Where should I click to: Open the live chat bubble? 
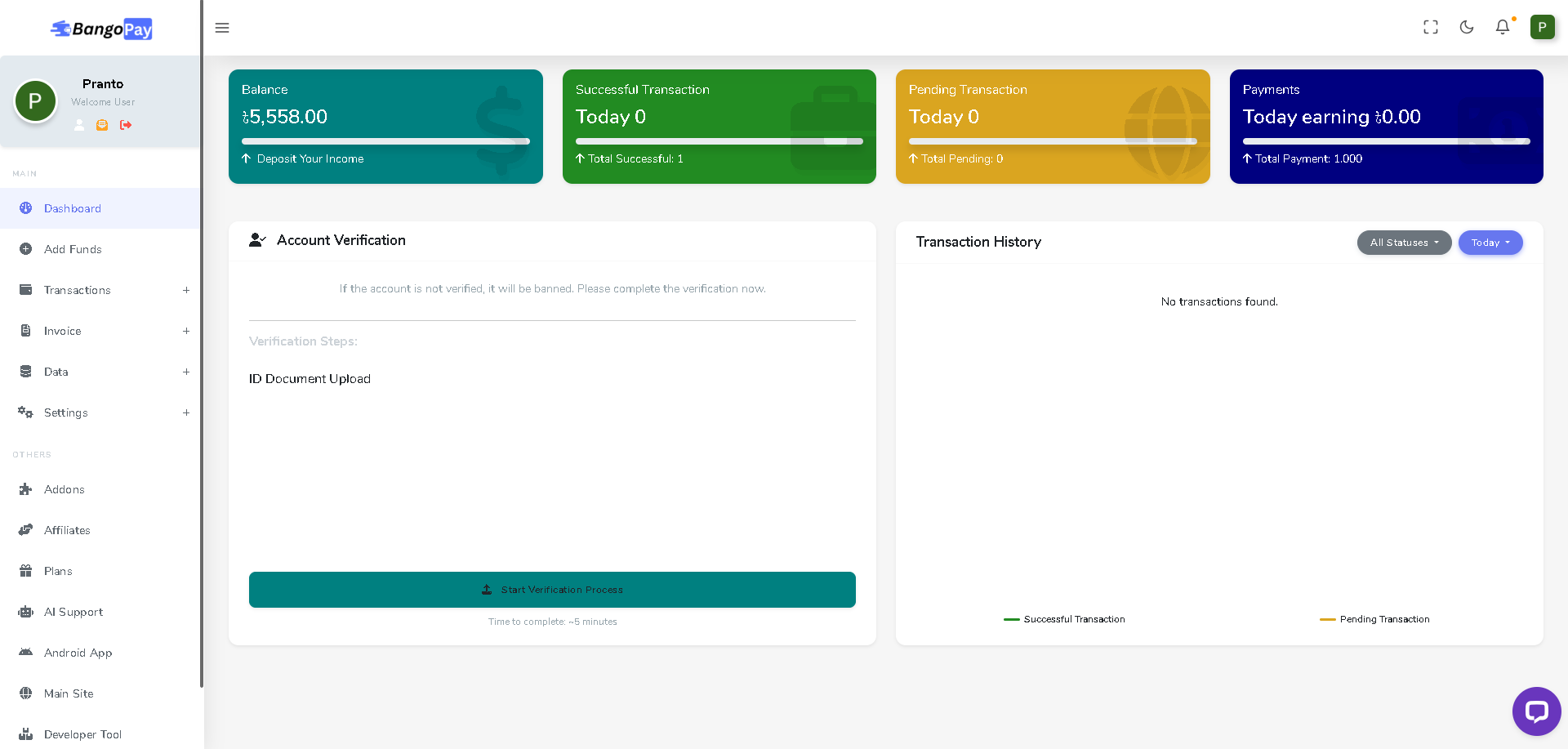(1536, 711)
